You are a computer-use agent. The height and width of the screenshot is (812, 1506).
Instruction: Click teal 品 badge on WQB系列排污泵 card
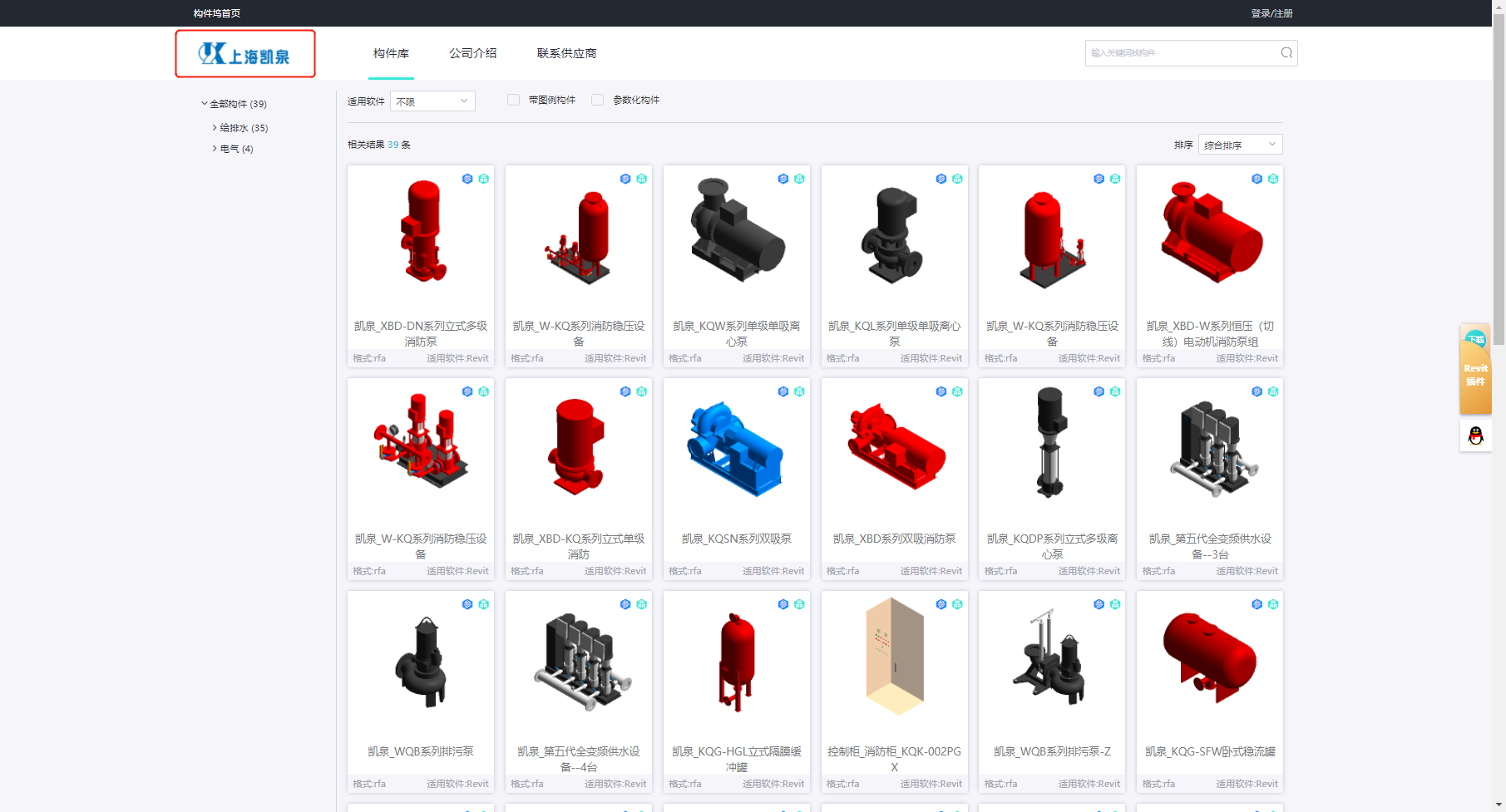(x=483, y=604)
